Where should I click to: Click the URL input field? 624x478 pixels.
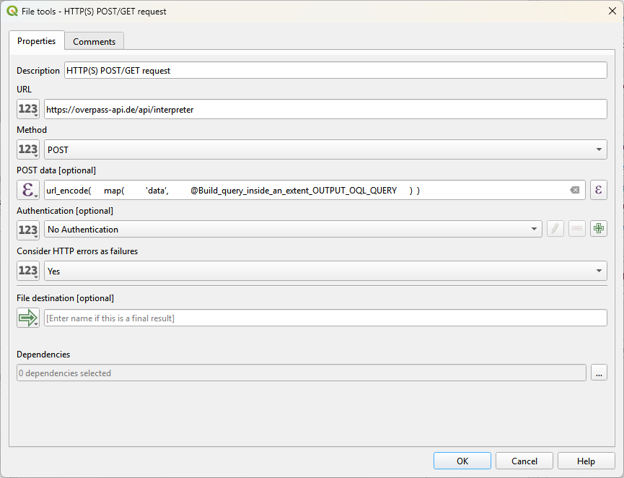(x=326, y=109)
